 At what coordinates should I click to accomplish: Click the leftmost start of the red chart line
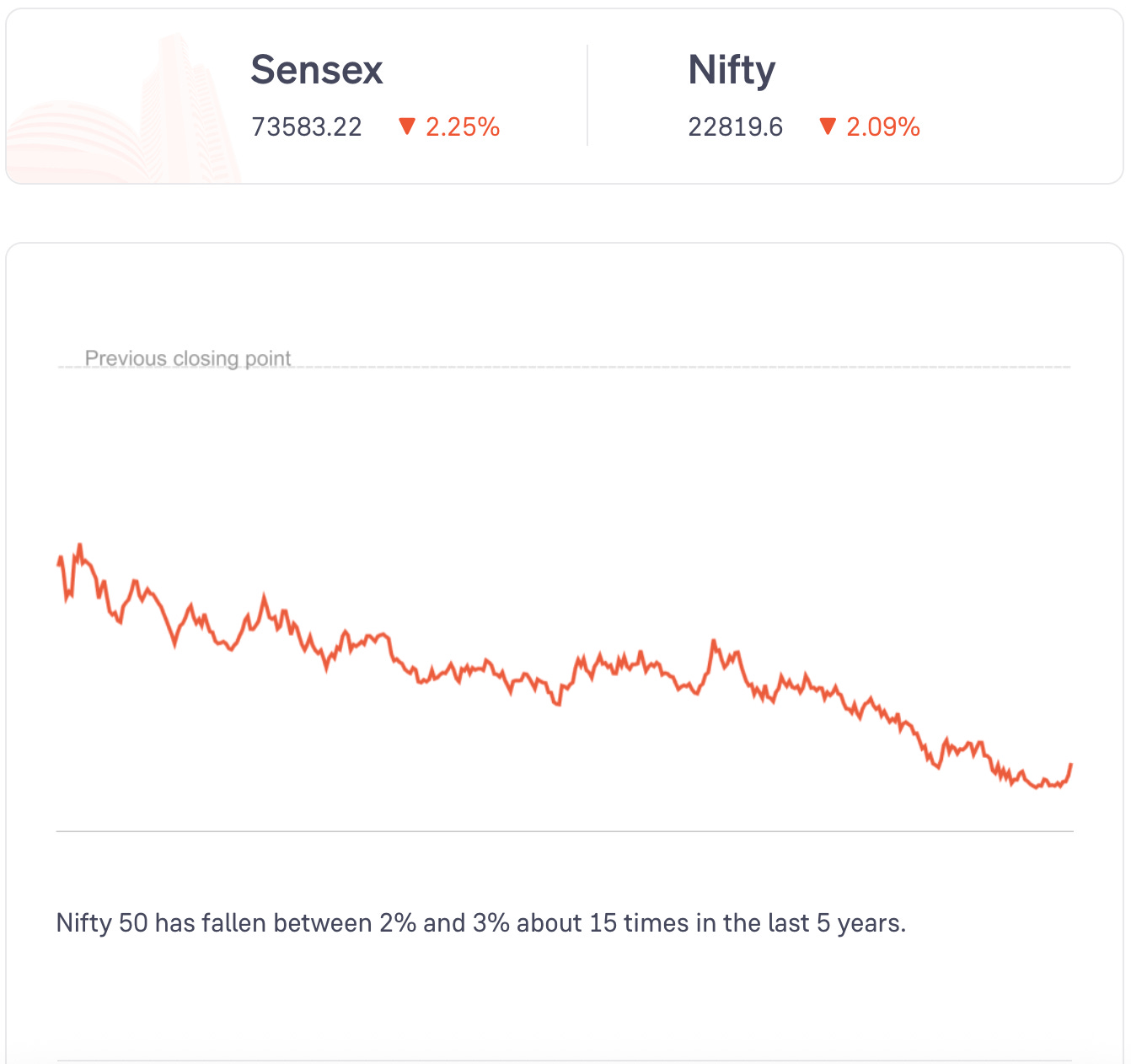click(58, 563)
